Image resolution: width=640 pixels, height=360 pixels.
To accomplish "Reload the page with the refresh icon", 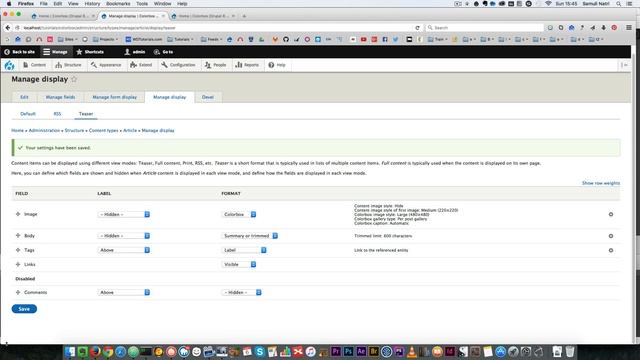I will coord(417,28).
